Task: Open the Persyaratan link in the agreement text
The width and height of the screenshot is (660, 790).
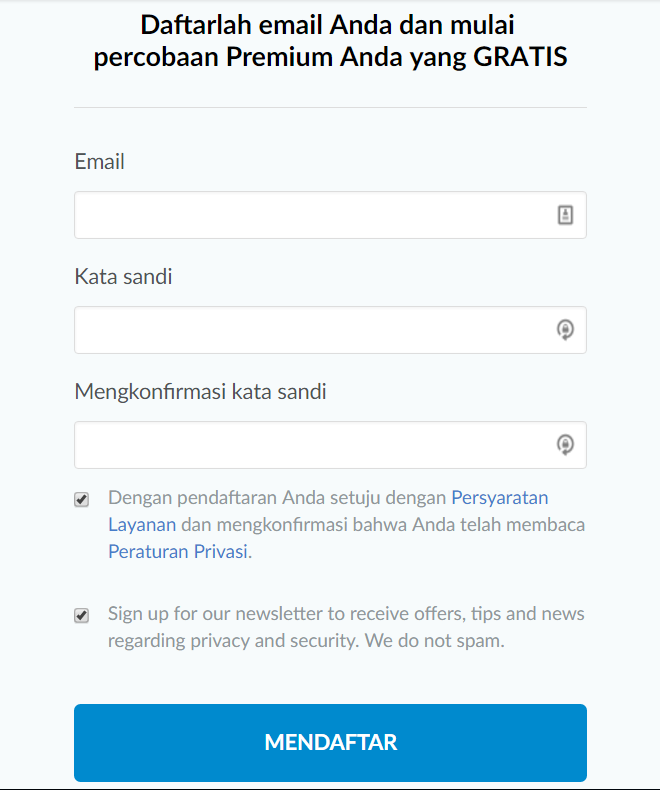Action: [x=499, y=498]
